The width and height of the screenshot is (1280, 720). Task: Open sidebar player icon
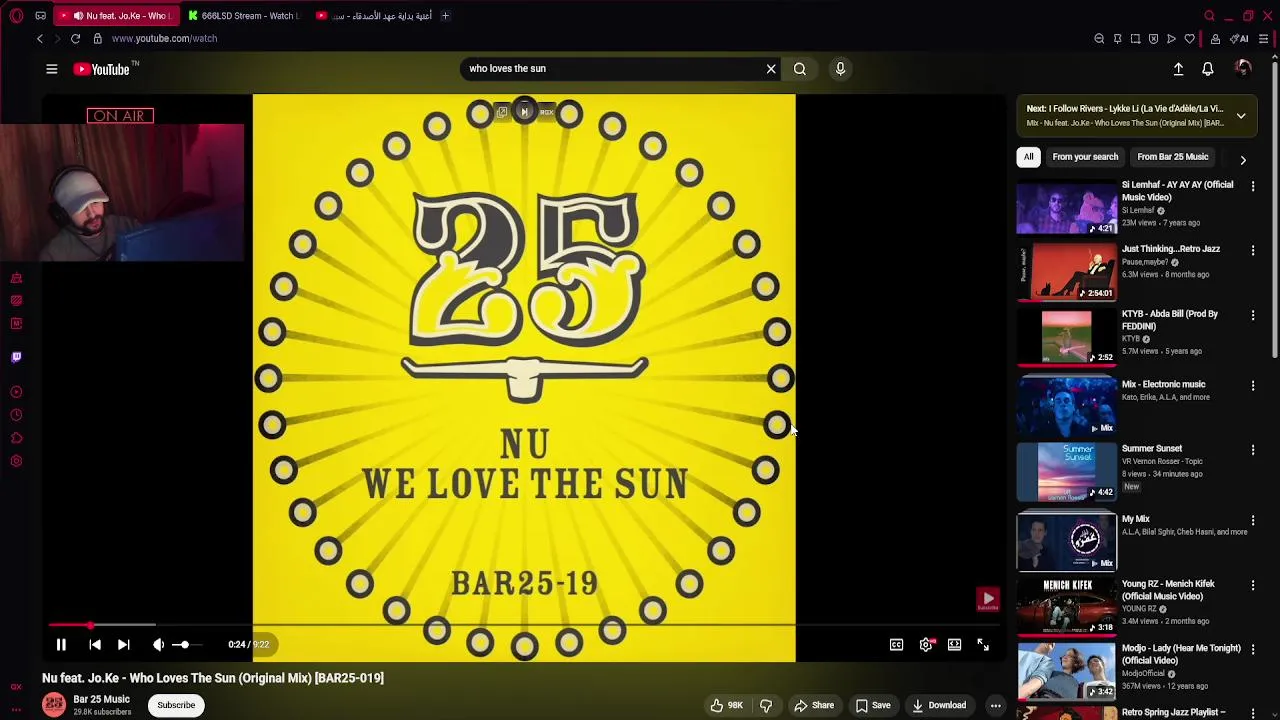(x=16, y=392)
